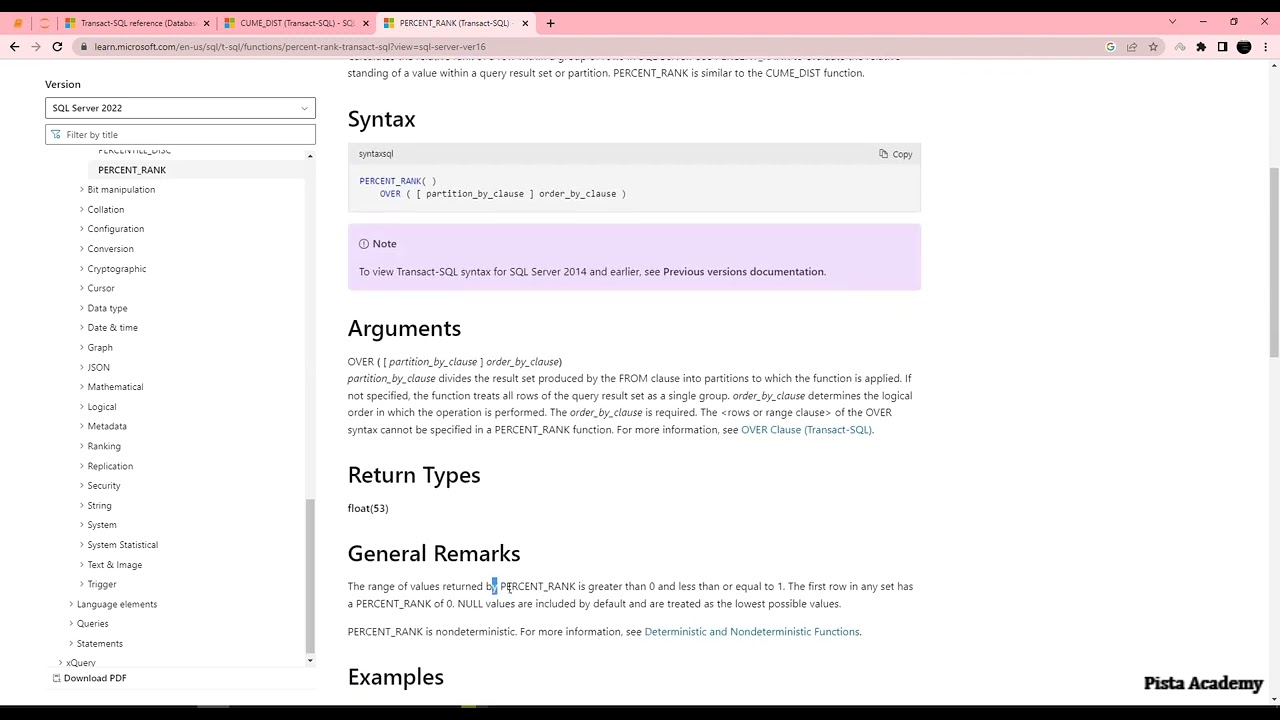Image resolution: width=1280 pixels, height=720 pixels.
Task: Expand Queries in the sidebar
Action: [71, 624]
